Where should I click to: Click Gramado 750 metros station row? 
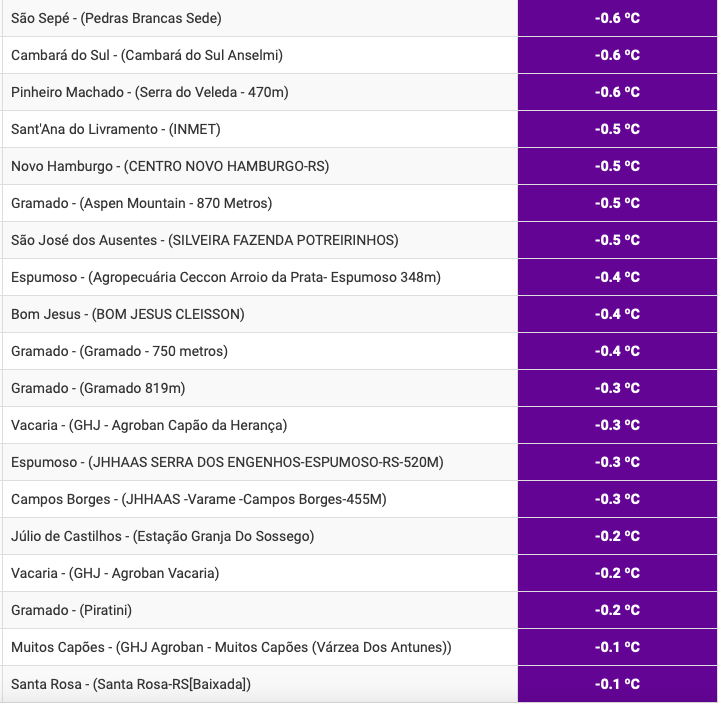[359, 351]
